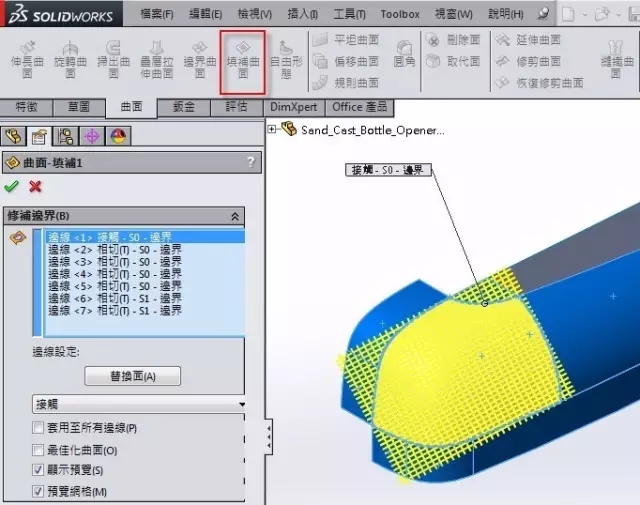Collapse the property panel via side arrows

point(269,436)
